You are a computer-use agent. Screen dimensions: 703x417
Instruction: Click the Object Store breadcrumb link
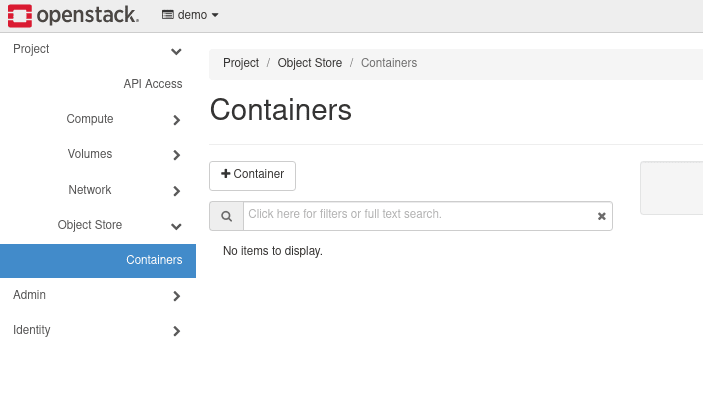309,63
